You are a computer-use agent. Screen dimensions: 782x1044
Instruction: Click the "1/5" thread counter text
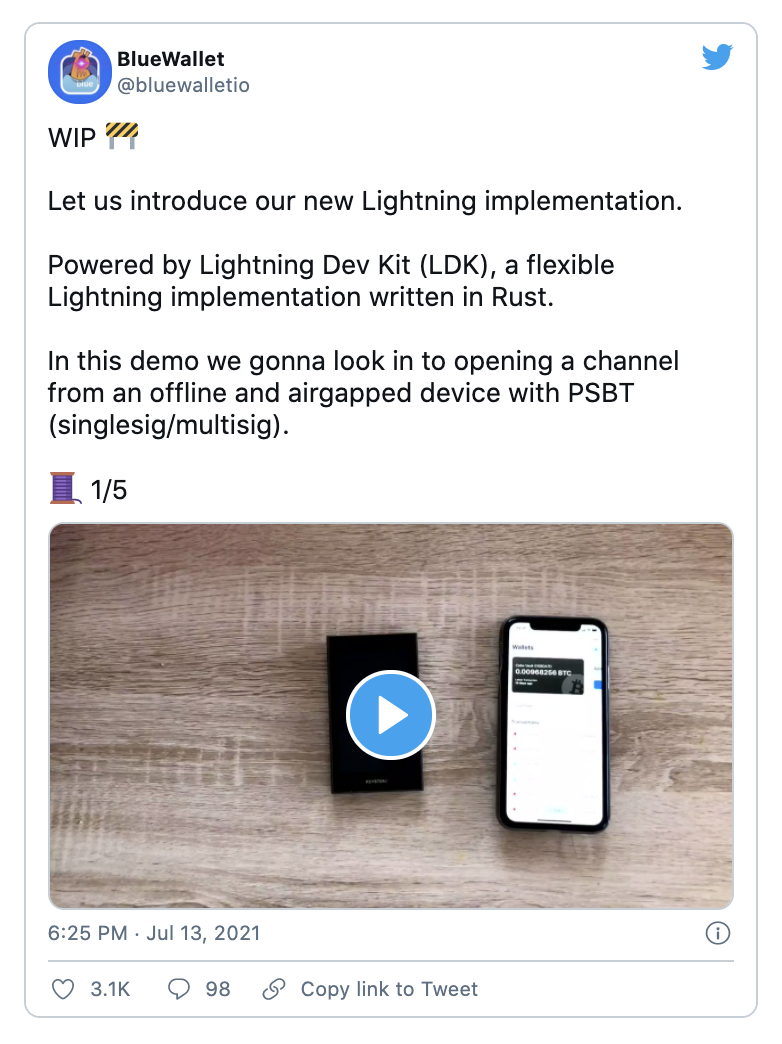pos(109,491)
